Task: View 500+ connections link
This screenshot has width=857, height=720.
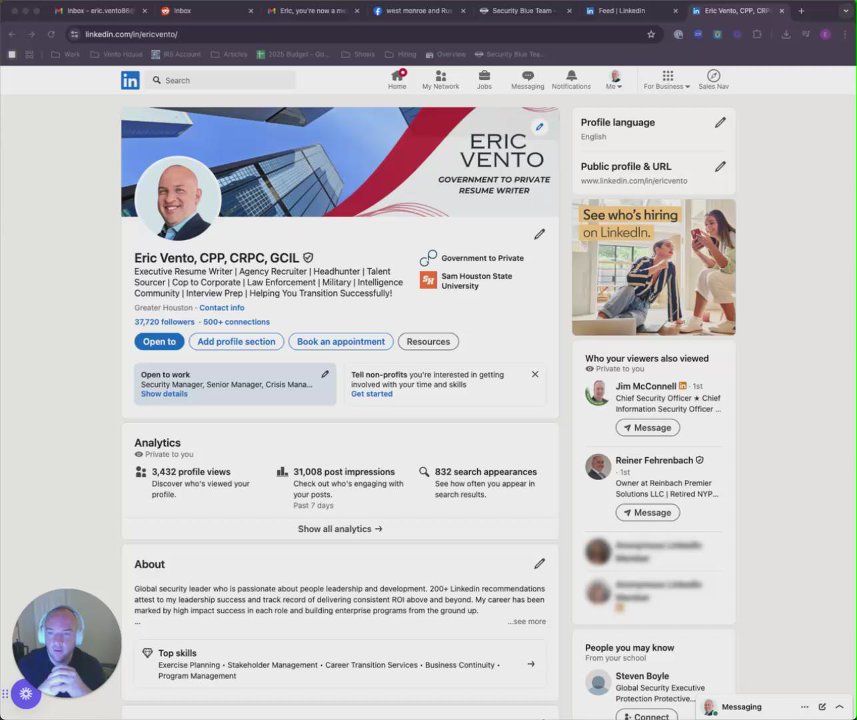Action: [236, 322]
